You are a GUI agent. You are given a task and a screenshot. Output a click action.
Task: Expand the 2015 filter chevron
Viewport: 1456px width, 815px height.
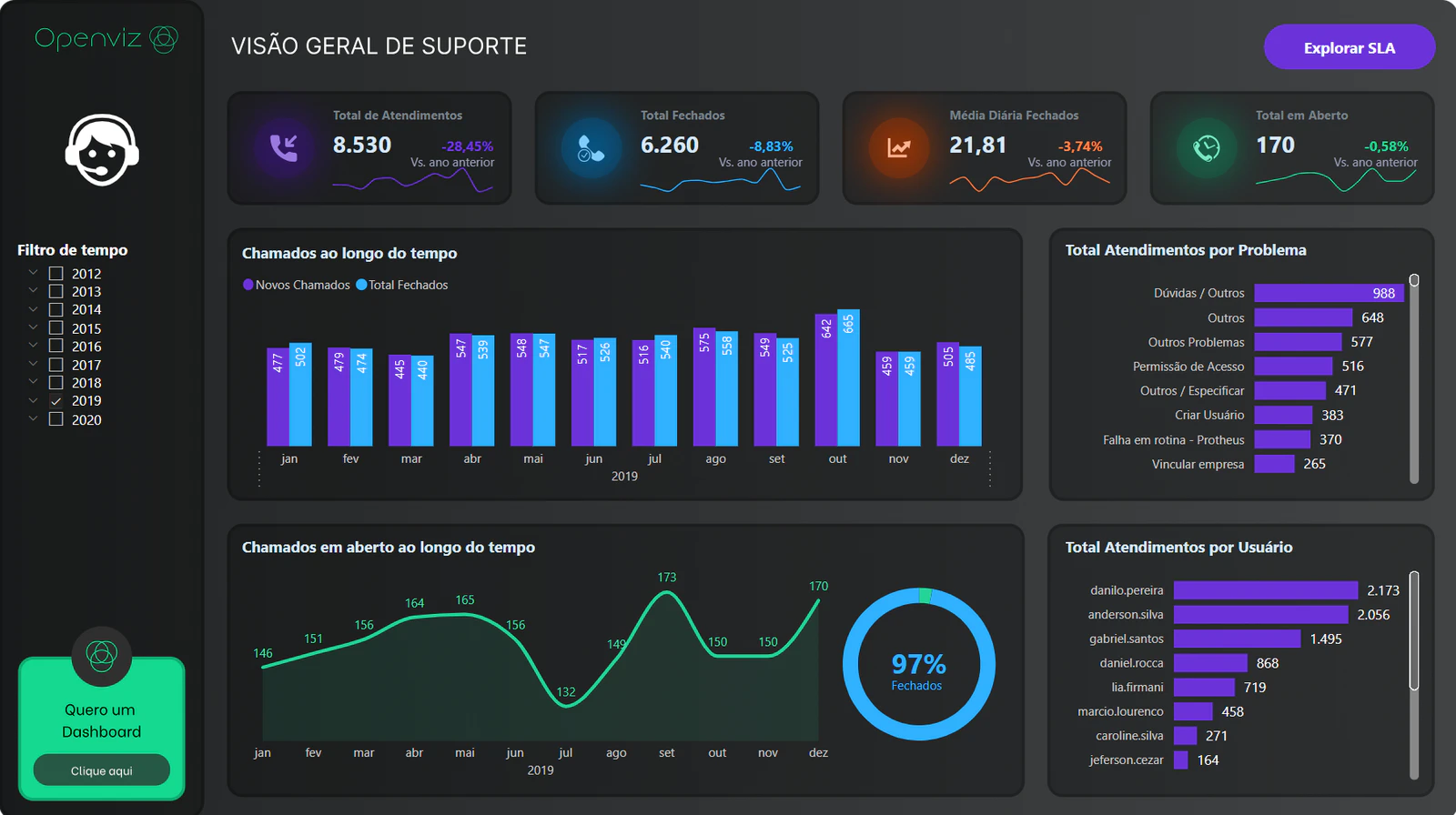(33, 327)
